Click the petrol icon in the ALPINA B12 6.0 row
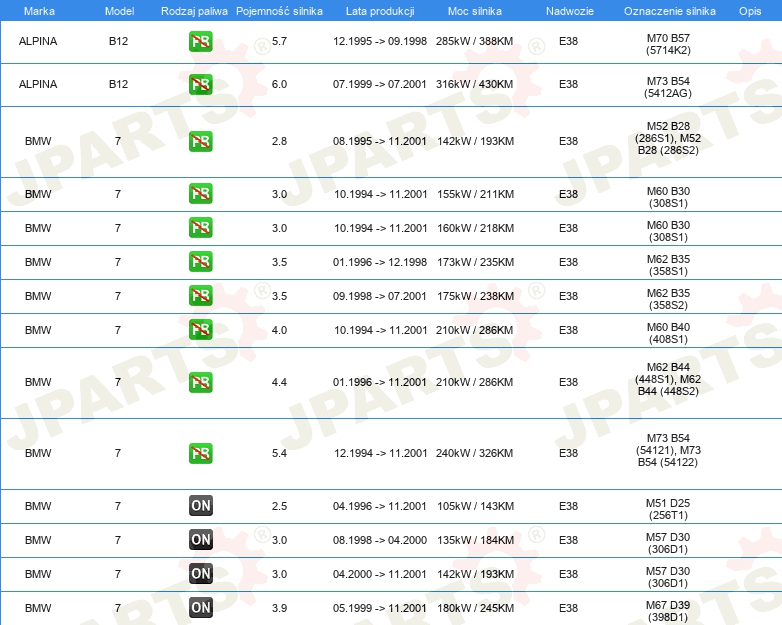Viewport: 782px width, 625px height. point(200,84)
